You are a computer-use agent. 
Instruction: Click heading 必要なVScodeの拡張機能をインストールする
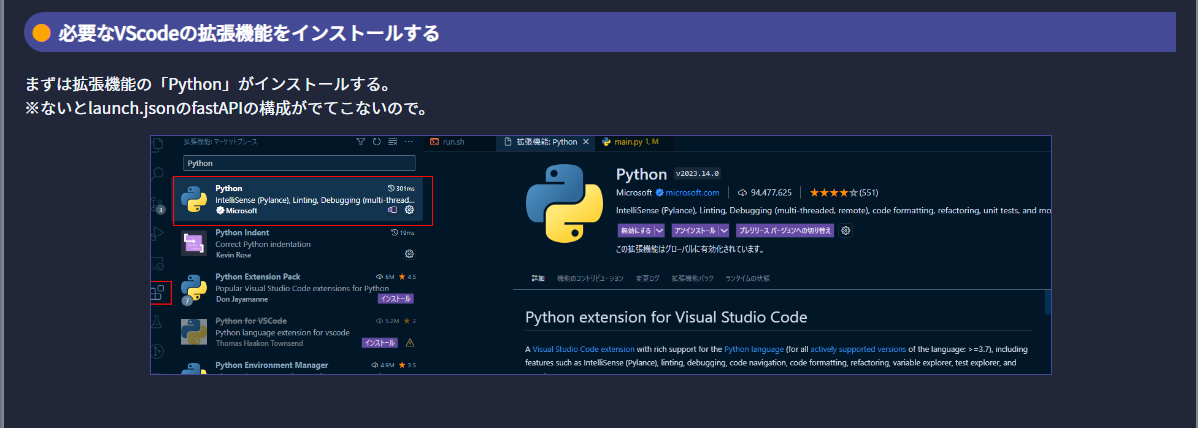248,33
